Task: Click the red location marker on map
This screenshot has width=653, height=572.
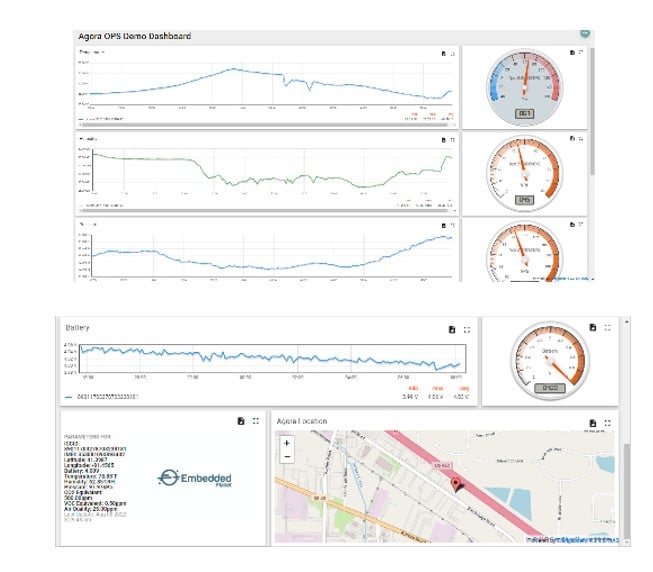Action: pyautogui.click(x=456, y=485)
